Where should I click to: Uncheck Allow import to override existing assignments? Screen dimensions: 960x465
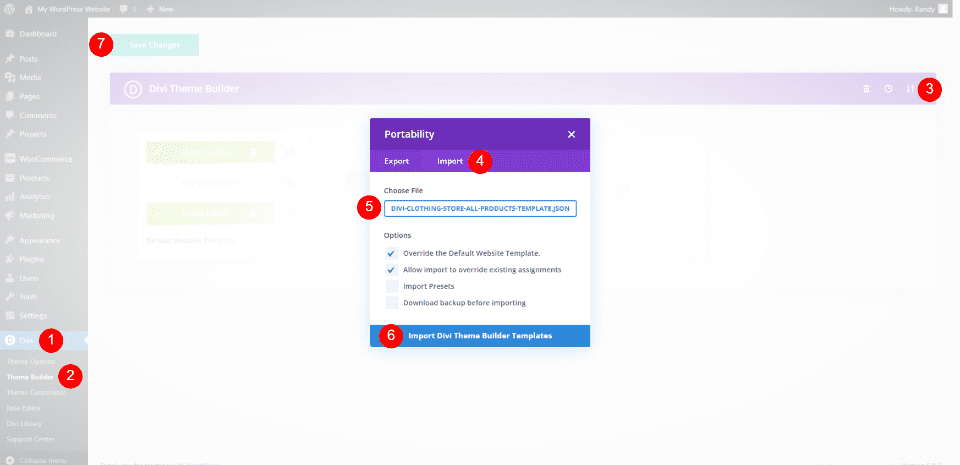click(392, 270)
